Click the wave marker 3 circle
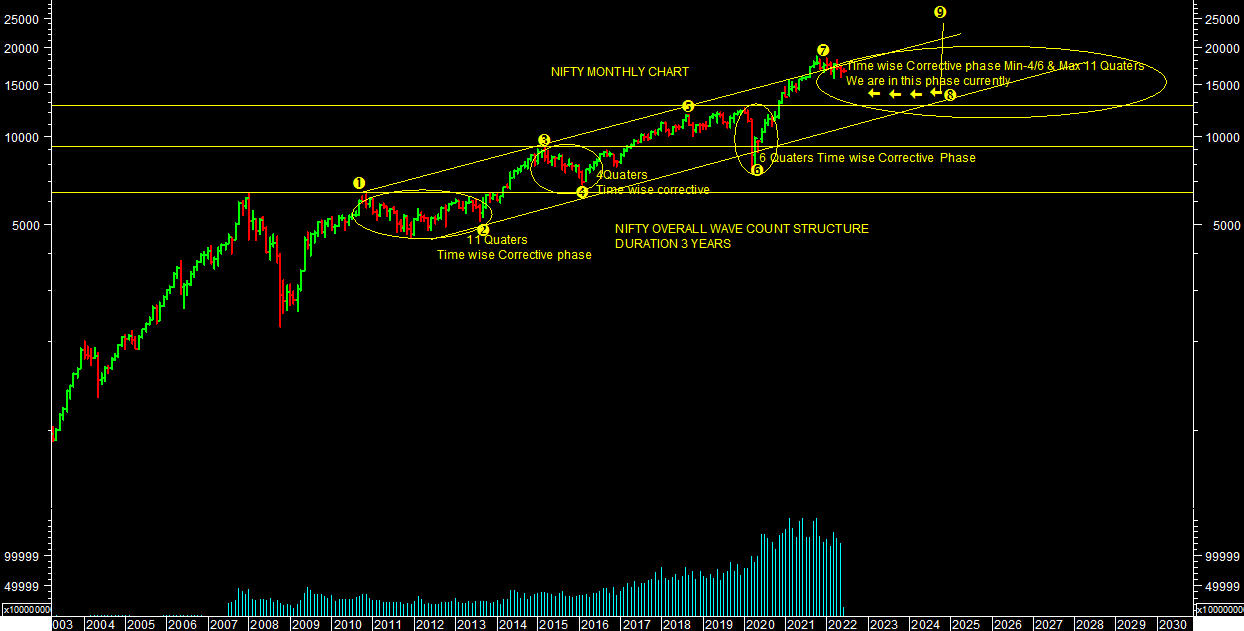The height and width of the screenshot is (631, 1244). (544, 141)
